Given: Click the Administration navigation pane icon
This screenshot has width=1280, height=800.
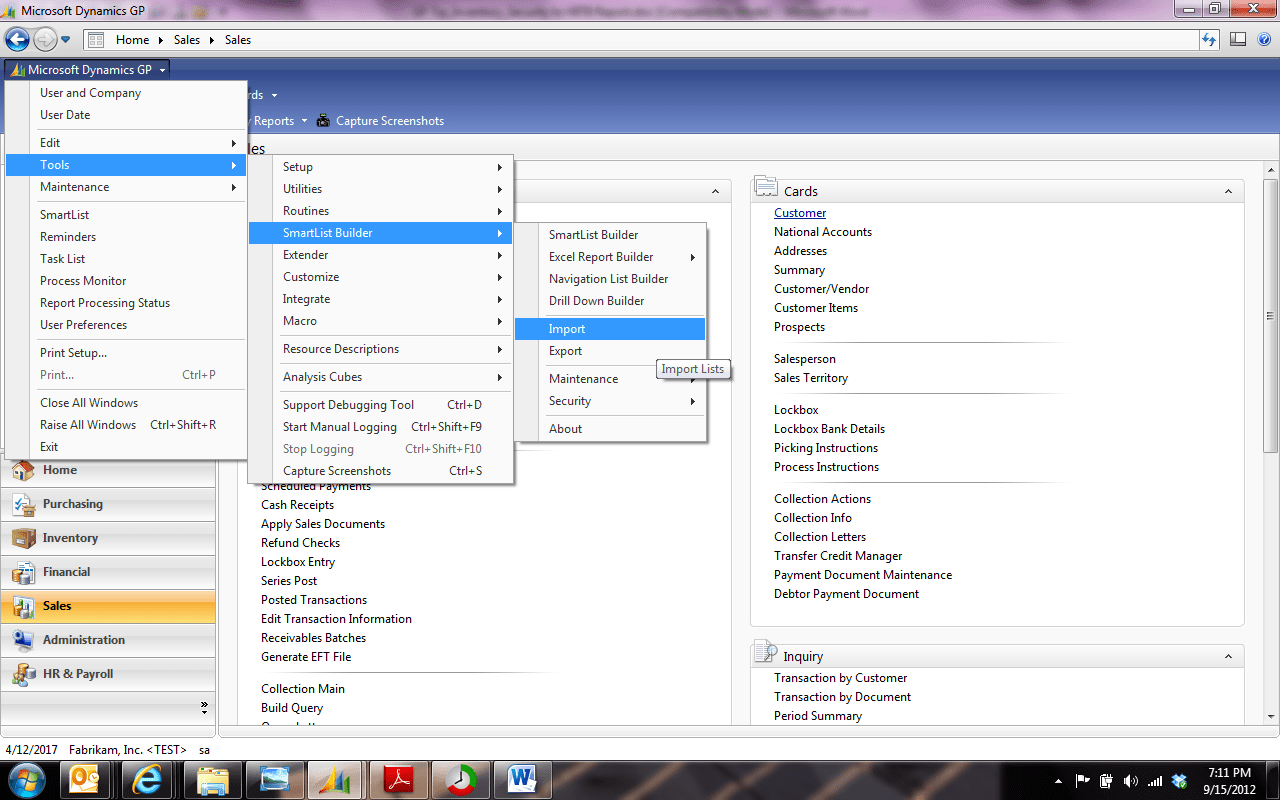Looking at the screenshot, I should 23,640.
